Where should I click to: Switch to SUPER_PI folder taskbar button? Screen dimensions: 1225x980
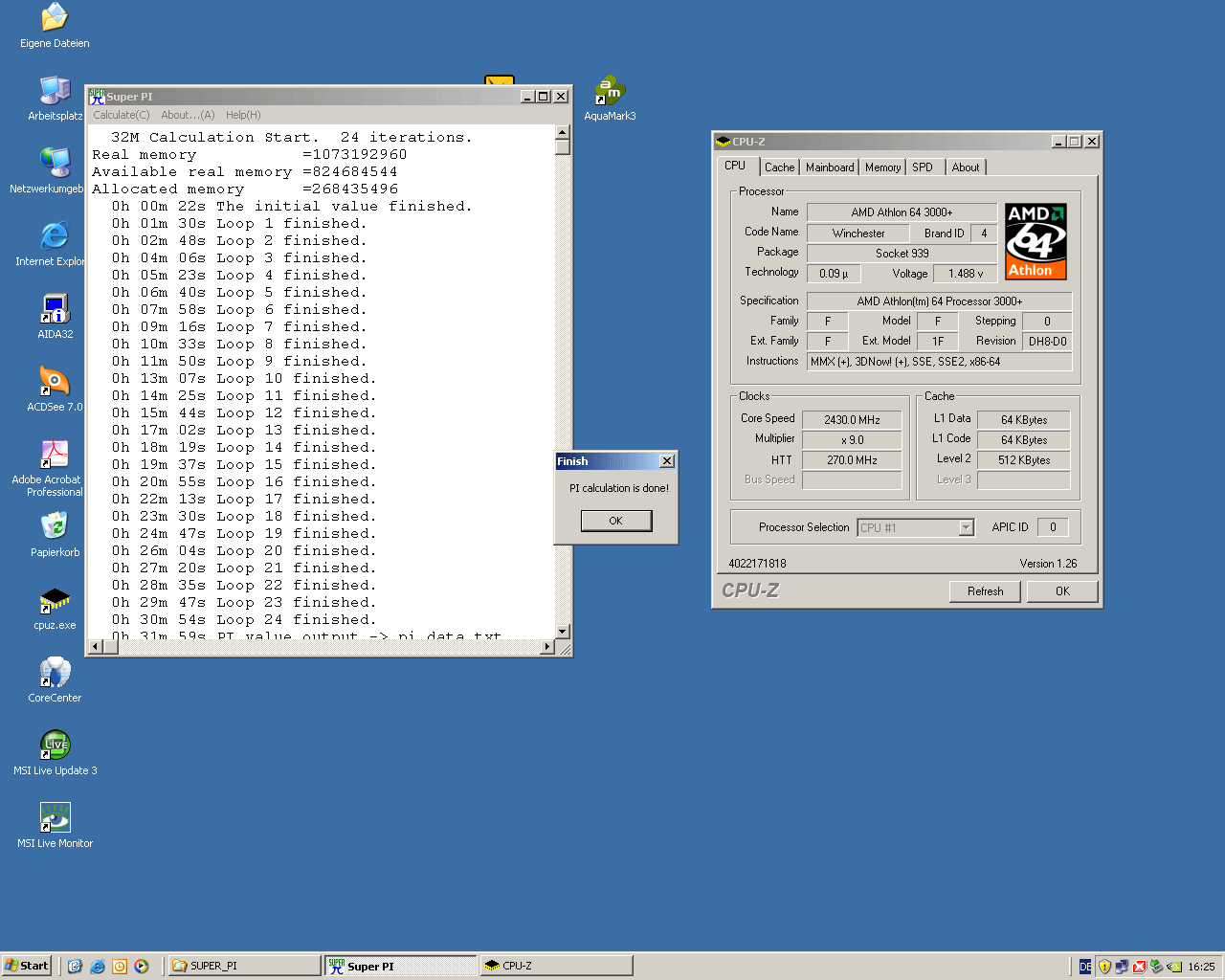coord(245,967)
